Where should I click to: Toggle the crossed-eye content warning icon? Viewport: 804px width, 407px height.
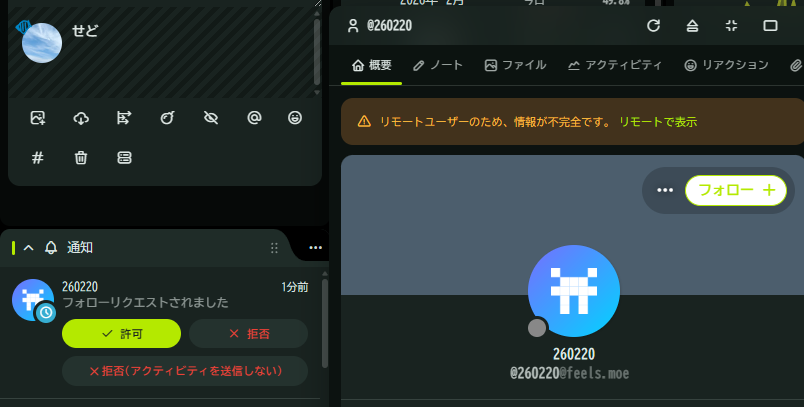pyautogui.click(x=210, y=118)
